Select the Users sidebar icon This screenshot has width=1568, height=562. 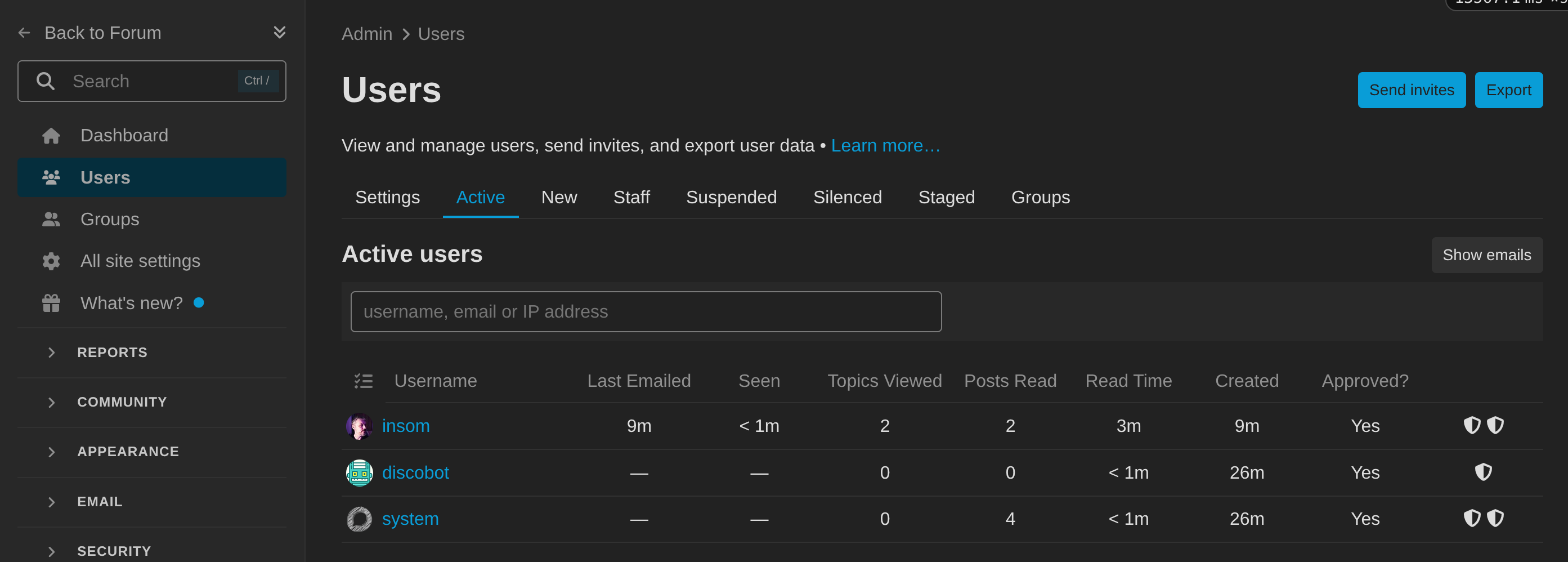tap(51, 177)
